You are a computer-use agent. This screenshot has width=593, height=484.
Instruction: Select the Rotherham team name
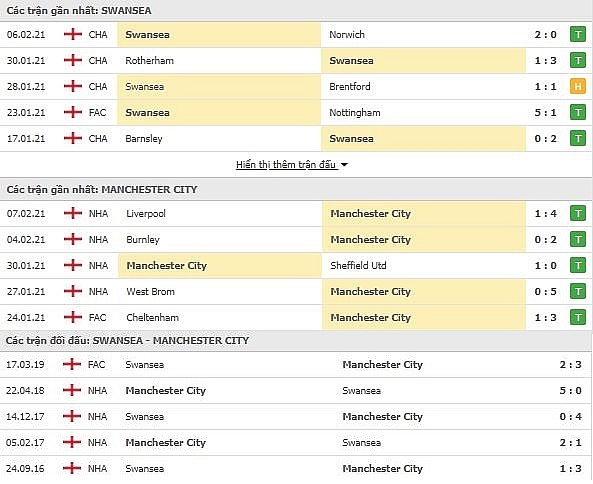[149, 60]
